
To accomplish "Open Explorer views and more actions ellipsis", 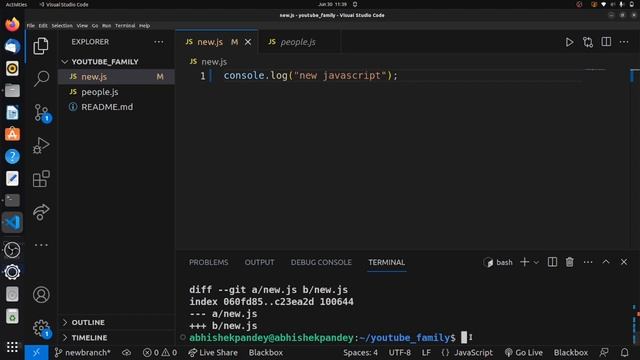I will coord(159,42).
